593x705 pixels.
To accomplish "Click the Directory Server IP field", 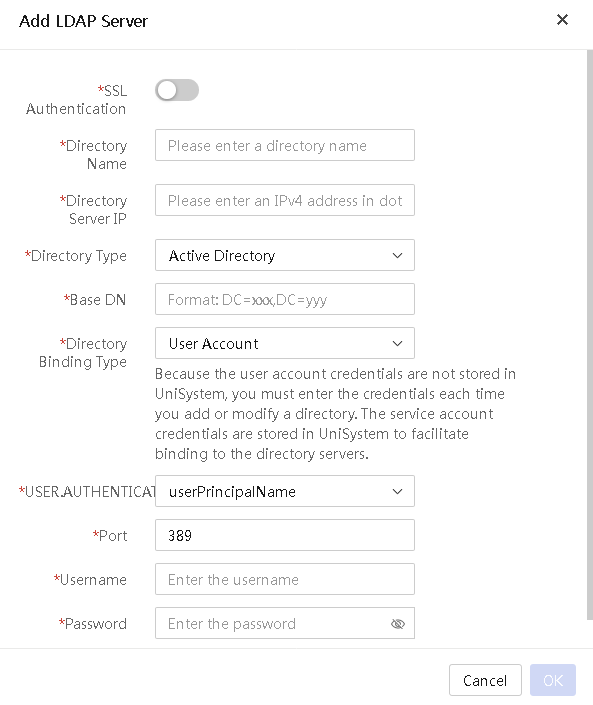I will [x=285, y=200].
